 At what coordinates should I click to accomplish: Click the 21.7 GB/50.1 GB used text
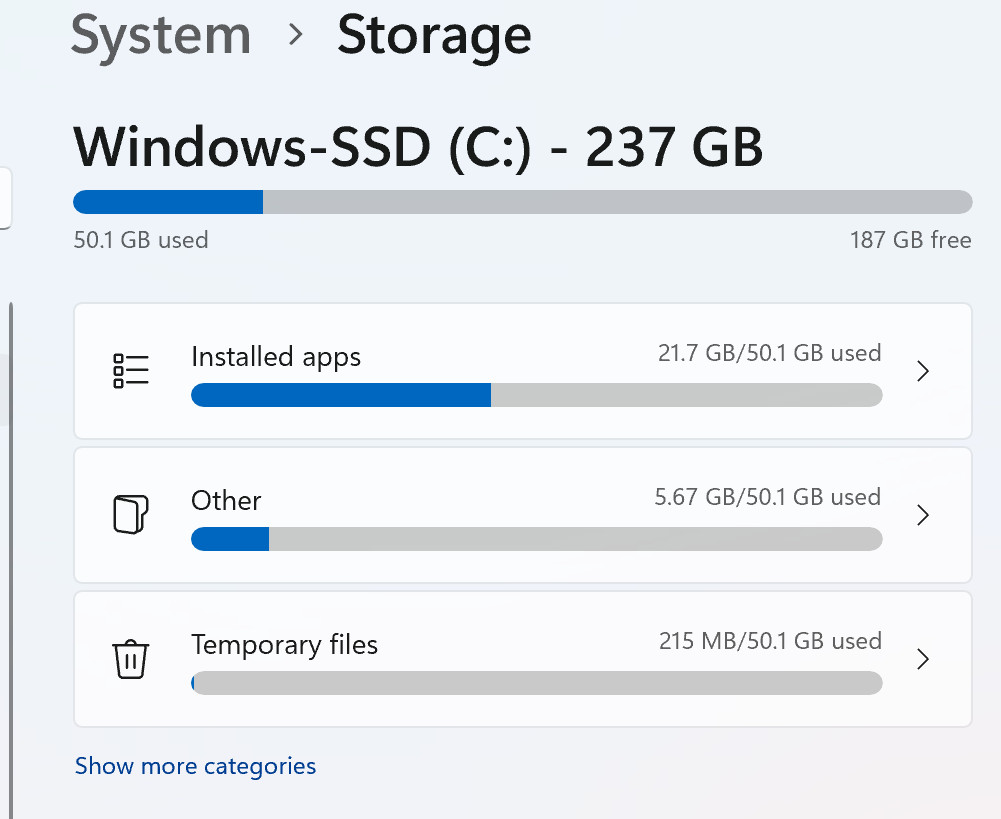pyautogui.click(x=769, y=353)
